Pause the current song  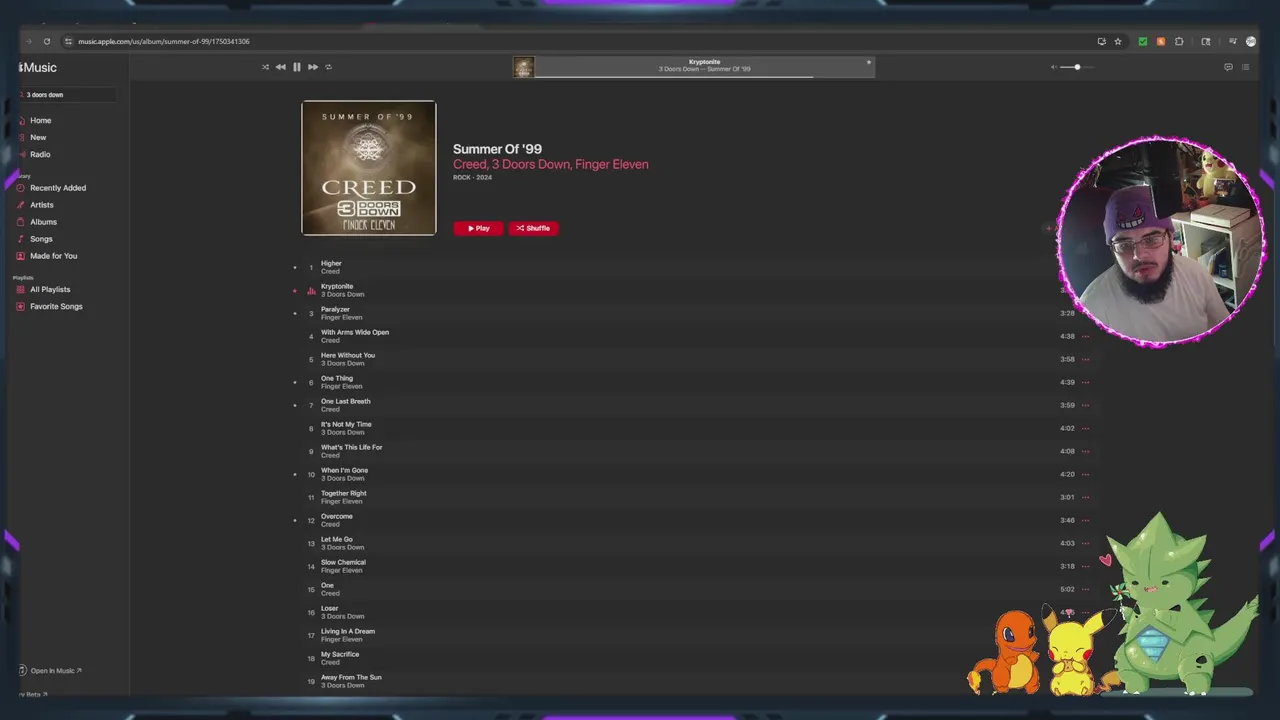click(297, 67)
